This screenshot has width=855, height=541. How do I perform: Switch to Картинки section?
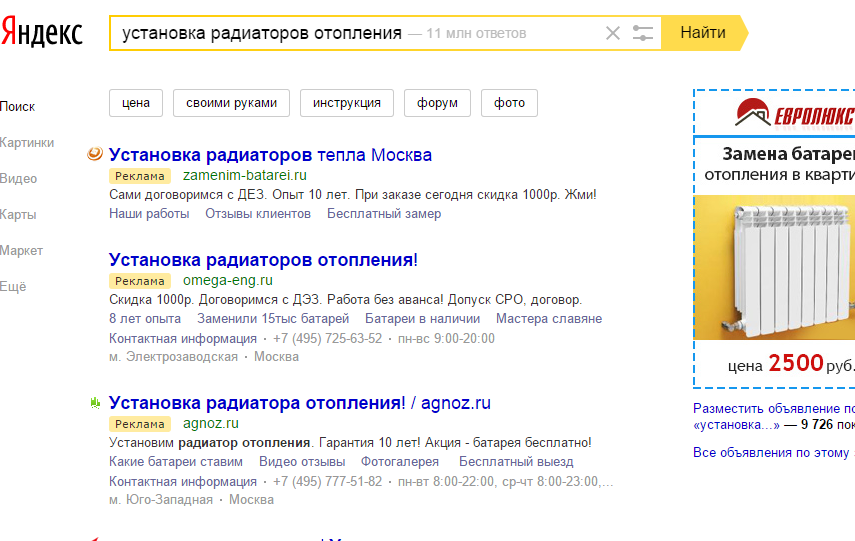click(27, 143)
